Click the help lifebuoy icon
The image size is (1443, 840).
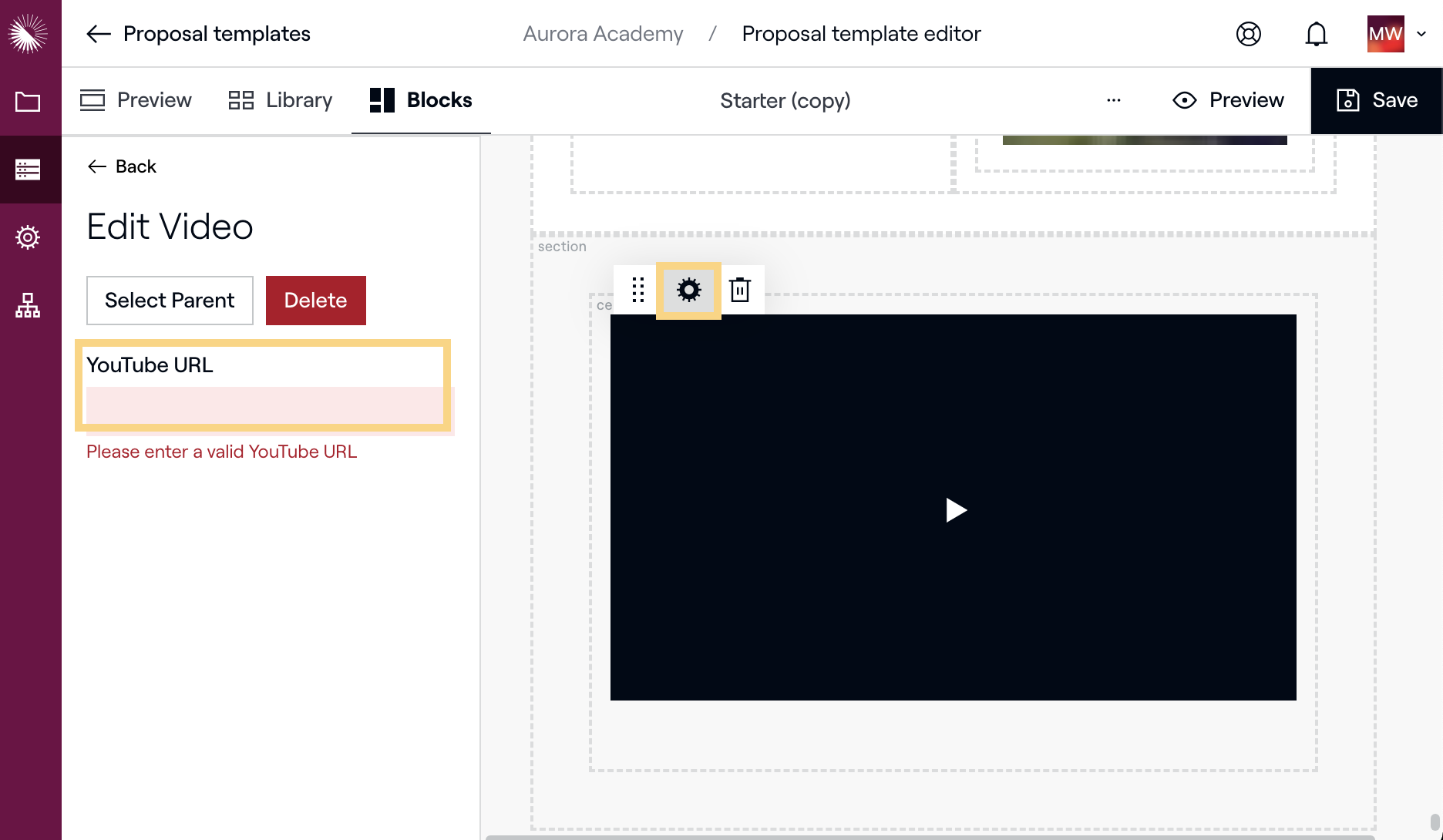[1248, 34]
